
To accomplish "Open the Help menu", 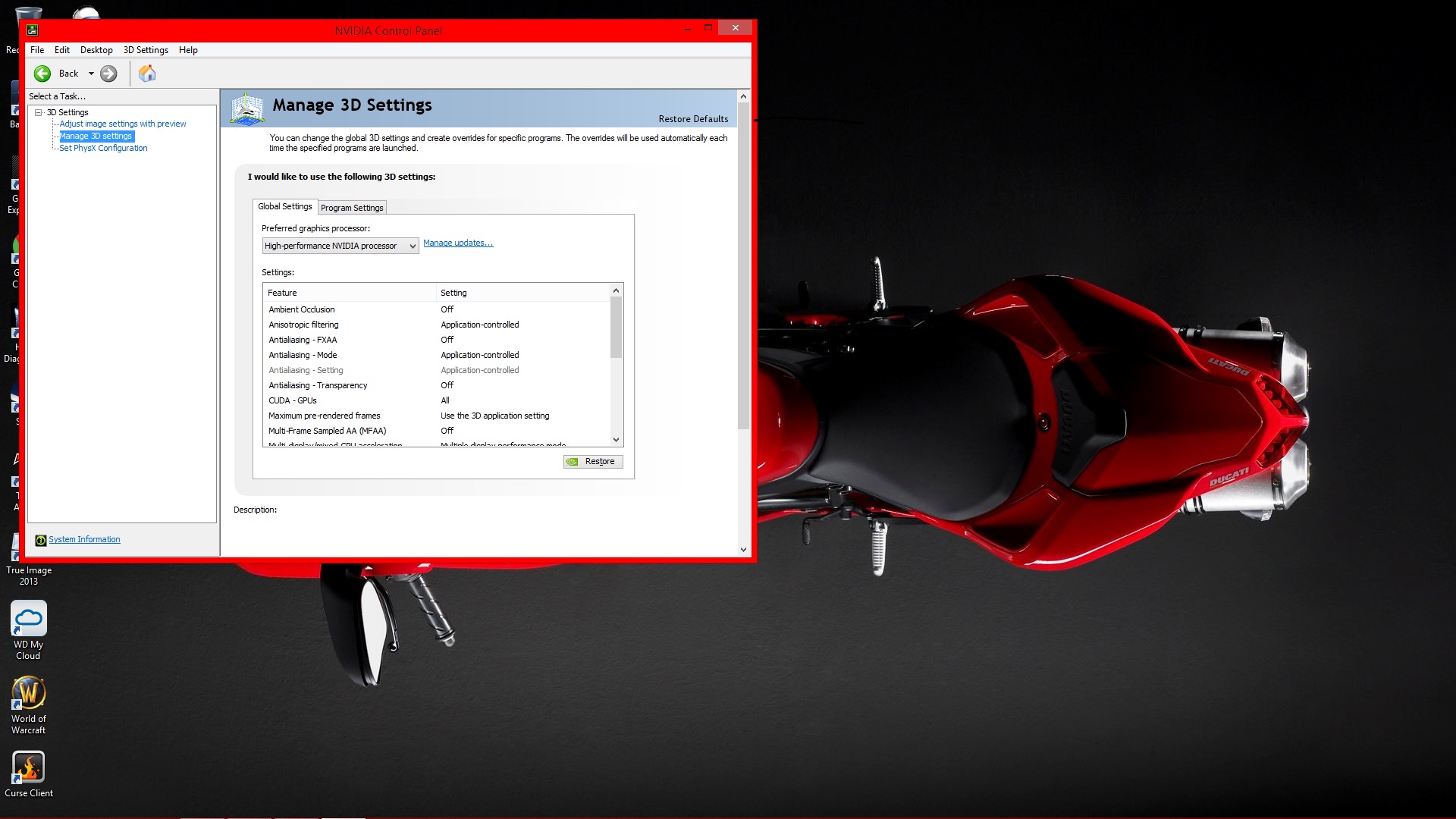I will point(188,50).
